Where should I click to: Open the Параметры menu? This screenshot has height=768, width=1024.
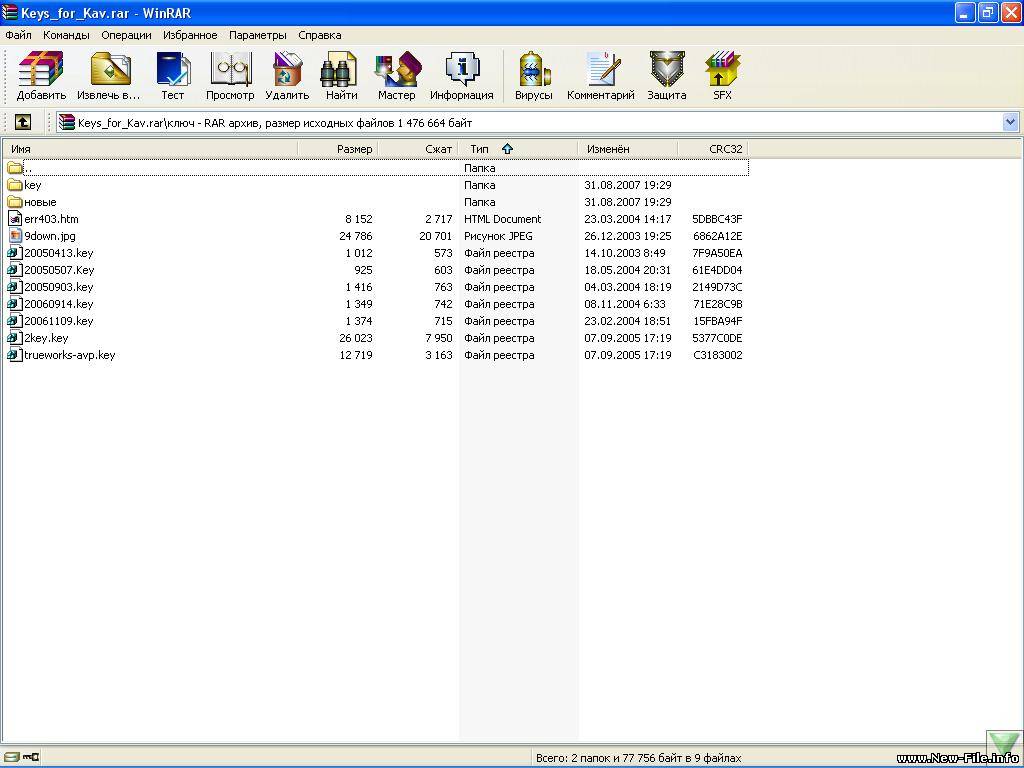pos(257,35)
